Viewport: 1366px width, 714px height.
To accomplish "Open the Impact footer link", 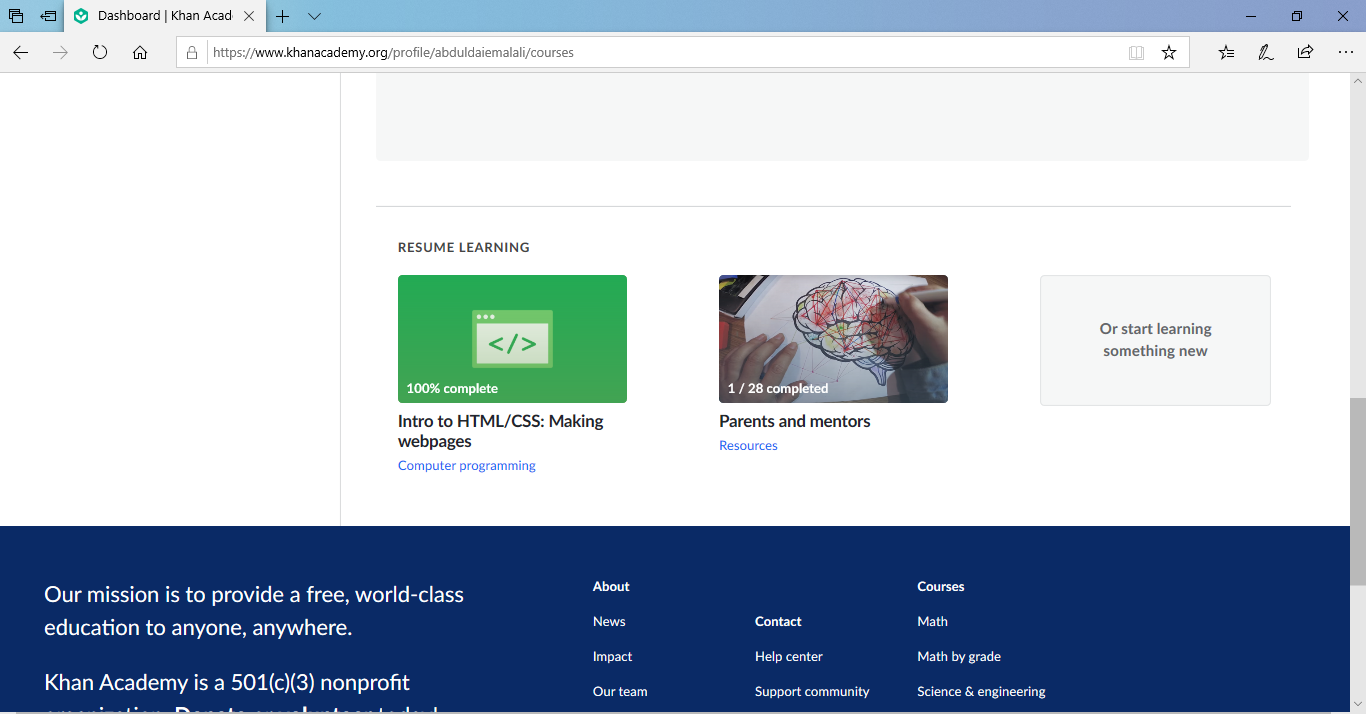I will [x=612, y=656].
